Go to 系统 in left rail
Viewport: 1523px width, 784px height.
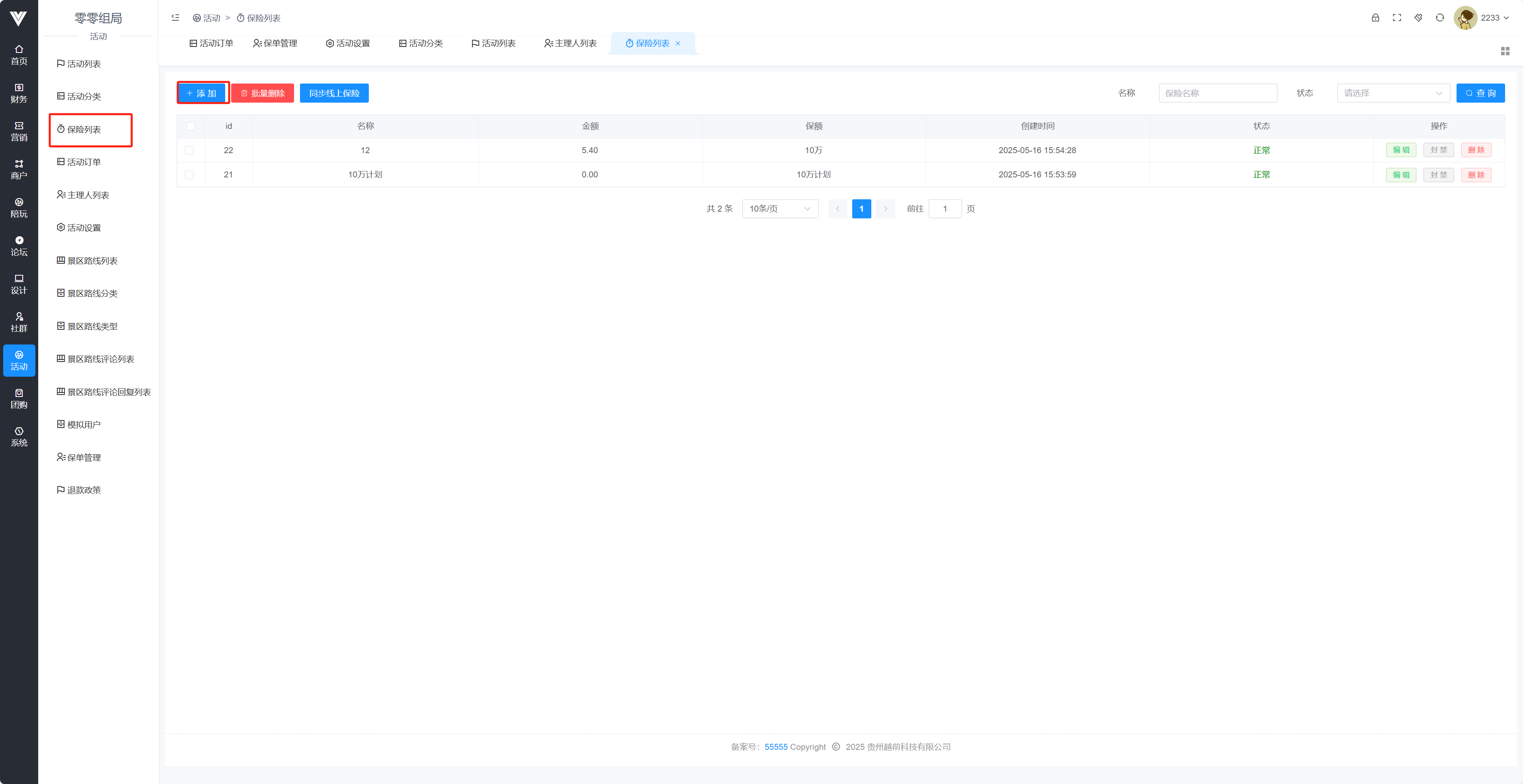pos(19,436)
